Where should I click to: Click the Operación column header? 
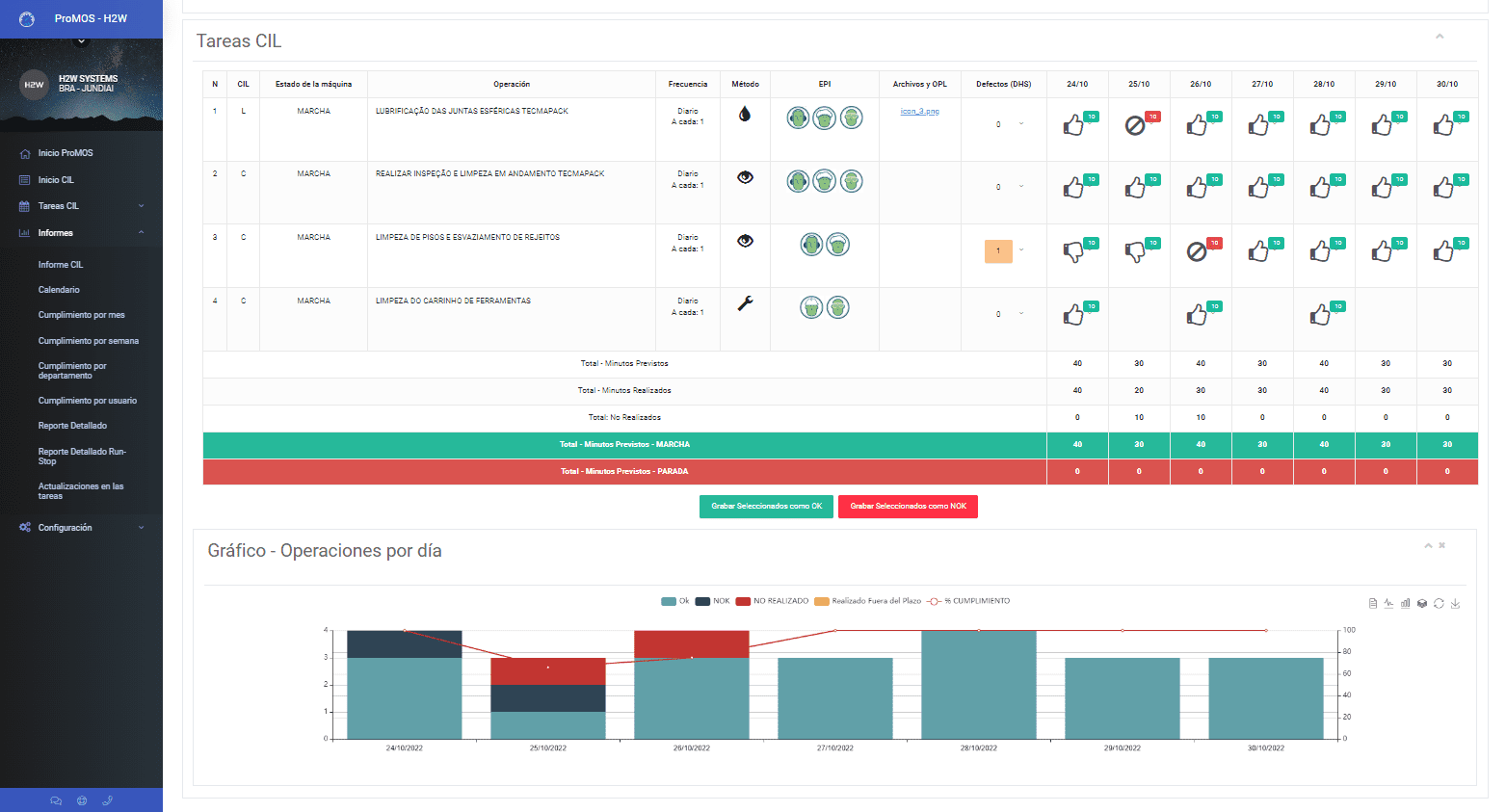pos(512,85)
